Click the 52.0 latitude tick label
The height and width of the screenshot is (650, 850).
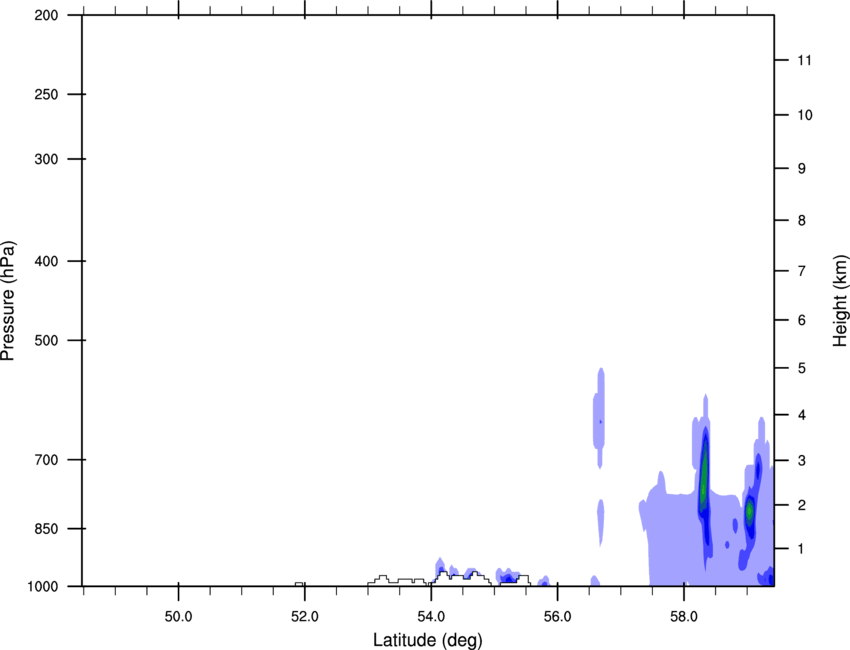(x=305, y=617)
